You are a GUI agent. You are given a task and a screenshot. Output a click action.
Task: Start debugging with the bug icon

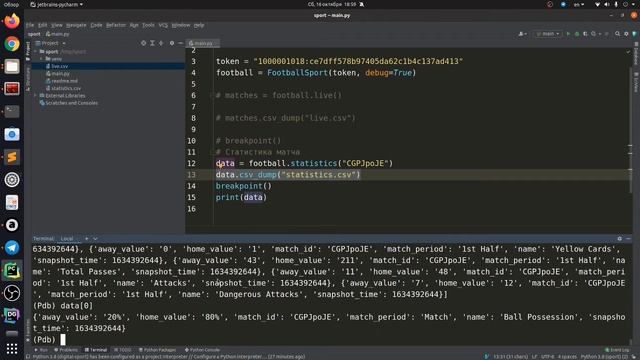tap(577, 34)
